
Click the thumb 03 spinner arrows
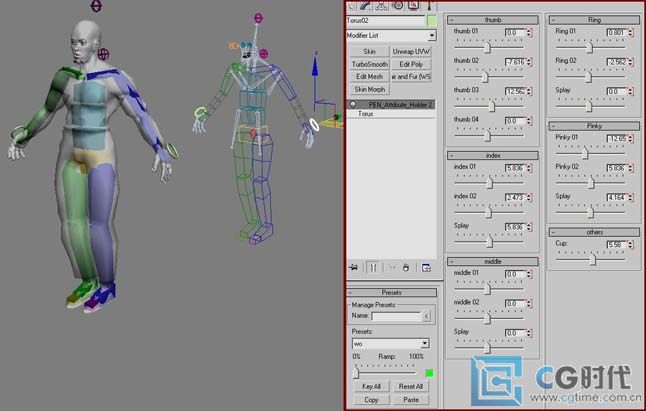click(529, 91)
